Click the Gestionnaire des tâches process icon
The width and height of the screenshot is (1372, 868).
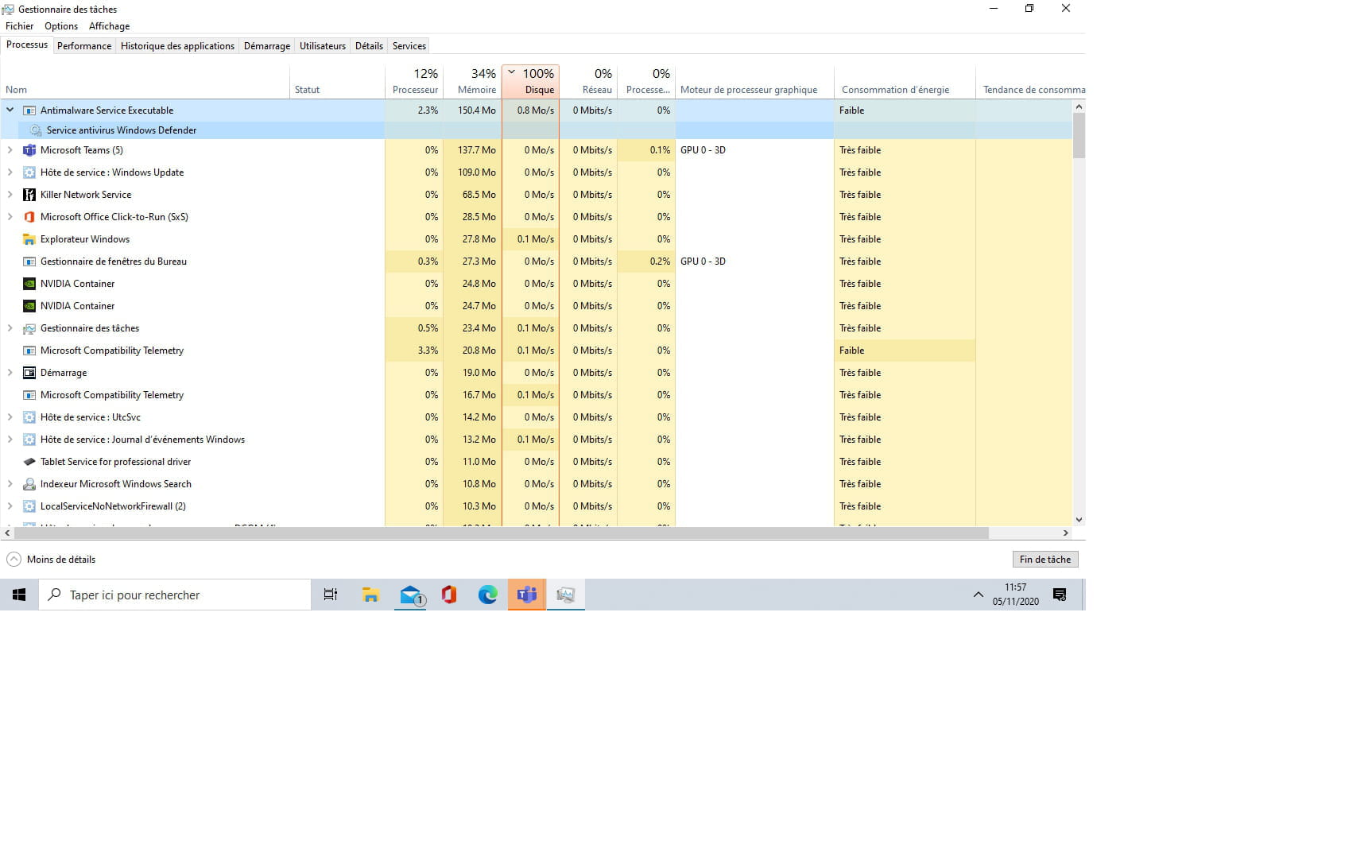coord(29,328)
